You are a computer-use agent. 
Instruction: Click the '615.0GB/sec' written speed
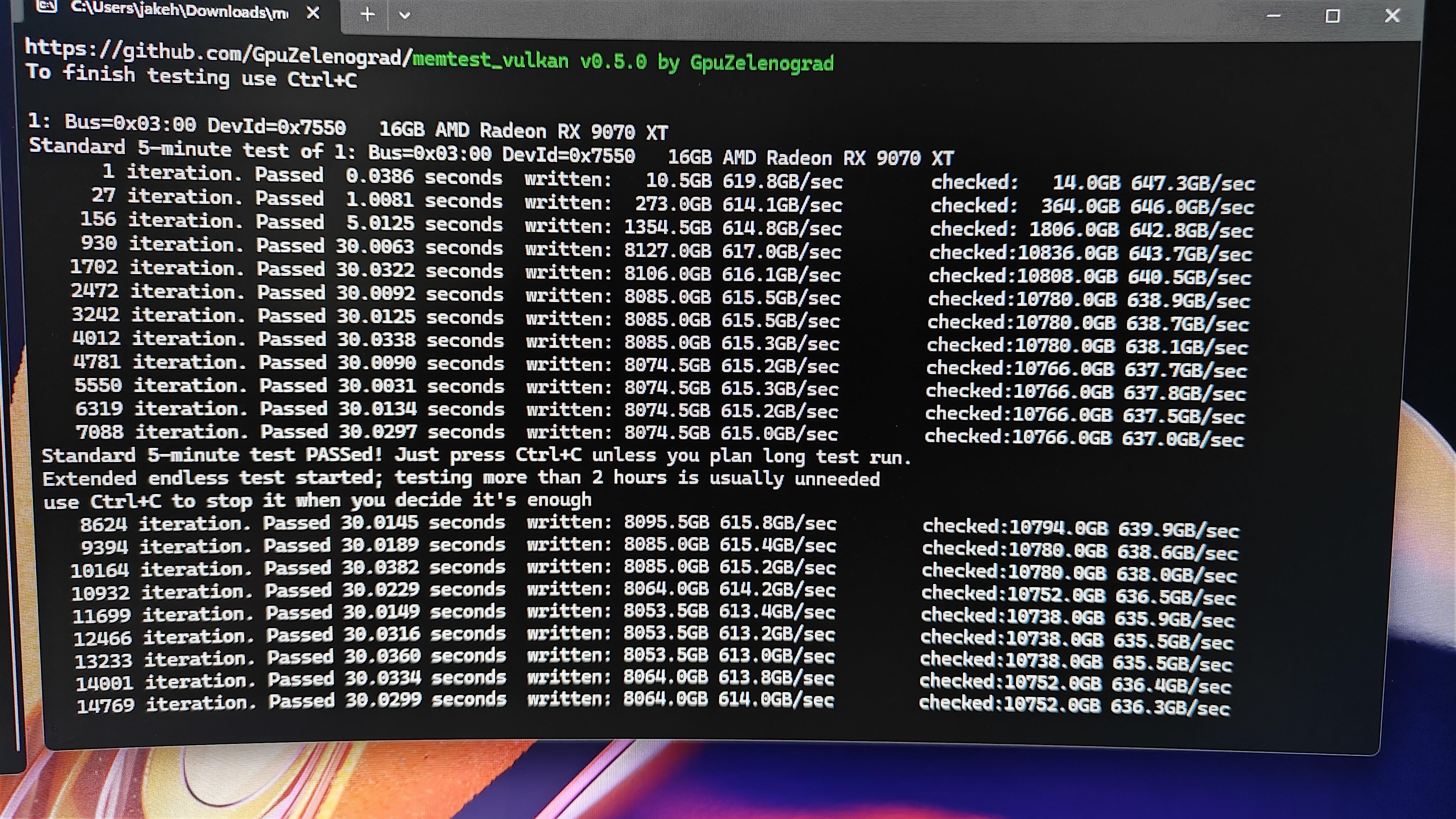(x=779, y=434)
